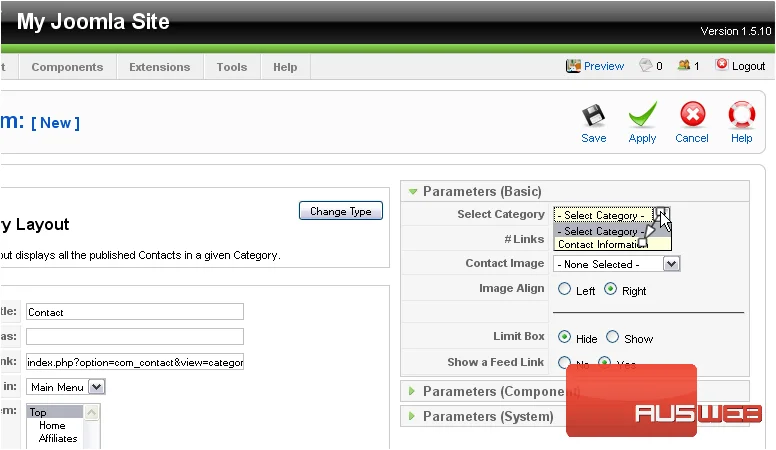Click the logged-in users icon showing 1
The image size is (776, 450).
click(x=684, y=65)
